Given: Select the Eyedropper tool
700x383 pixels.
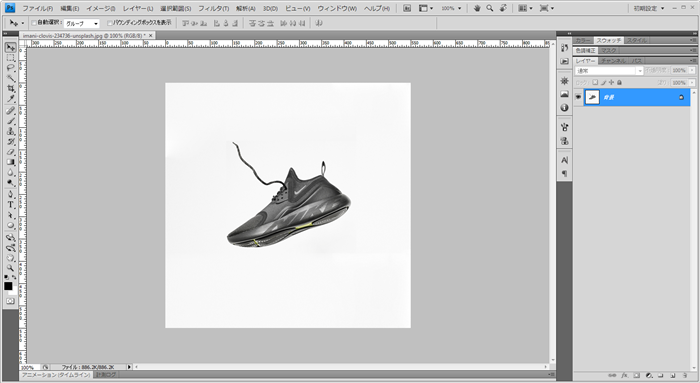Looking at the screenshot, I should (x=11, y=99).
